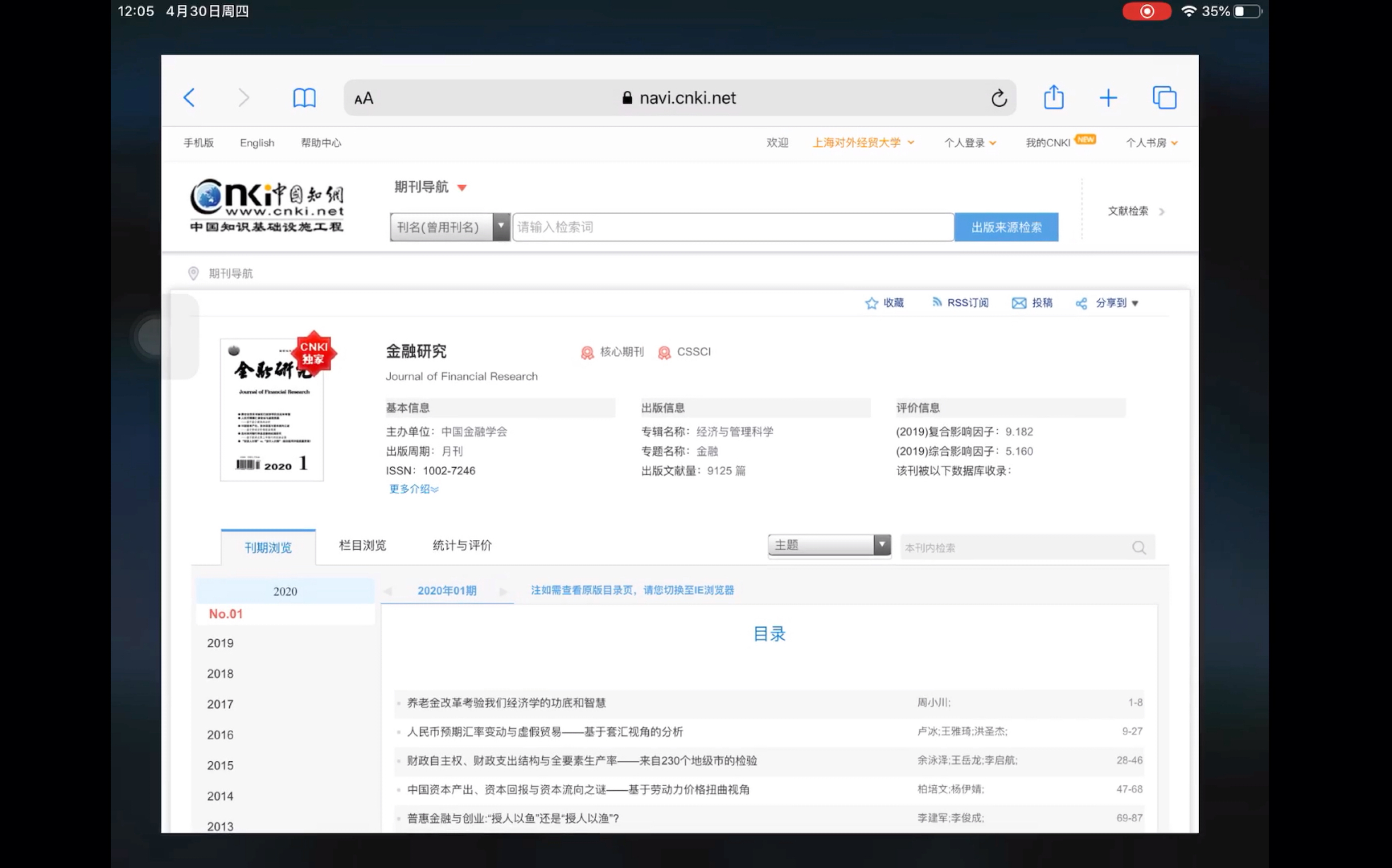Tap the battery status icon
The image size is (1392, 868).
tap(1247, 11)
